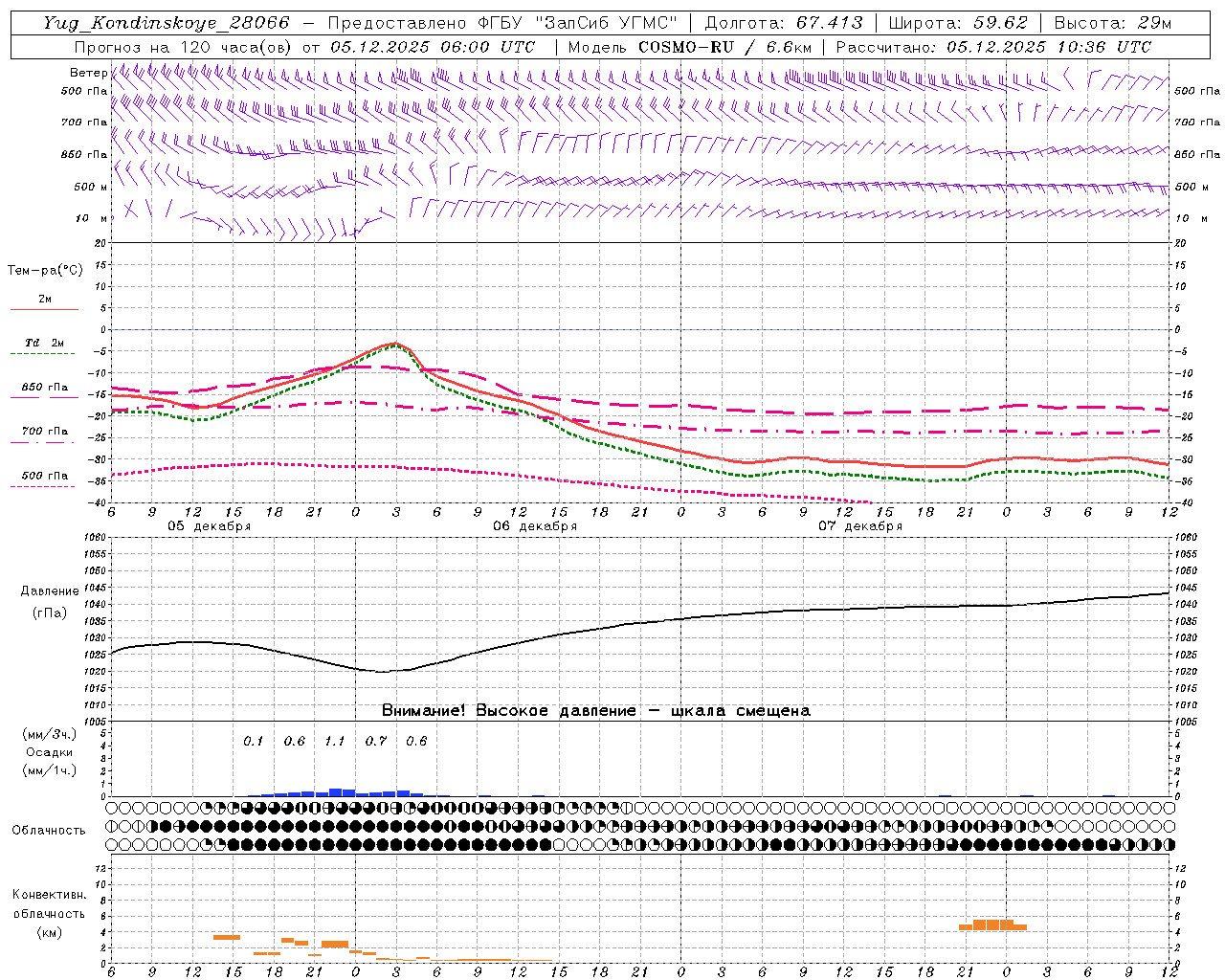Image resolution: width=1225 pixels, height=980 pixels.
Task: Click the Конвективн. облачность (км) label
Action: coord(49,913)
